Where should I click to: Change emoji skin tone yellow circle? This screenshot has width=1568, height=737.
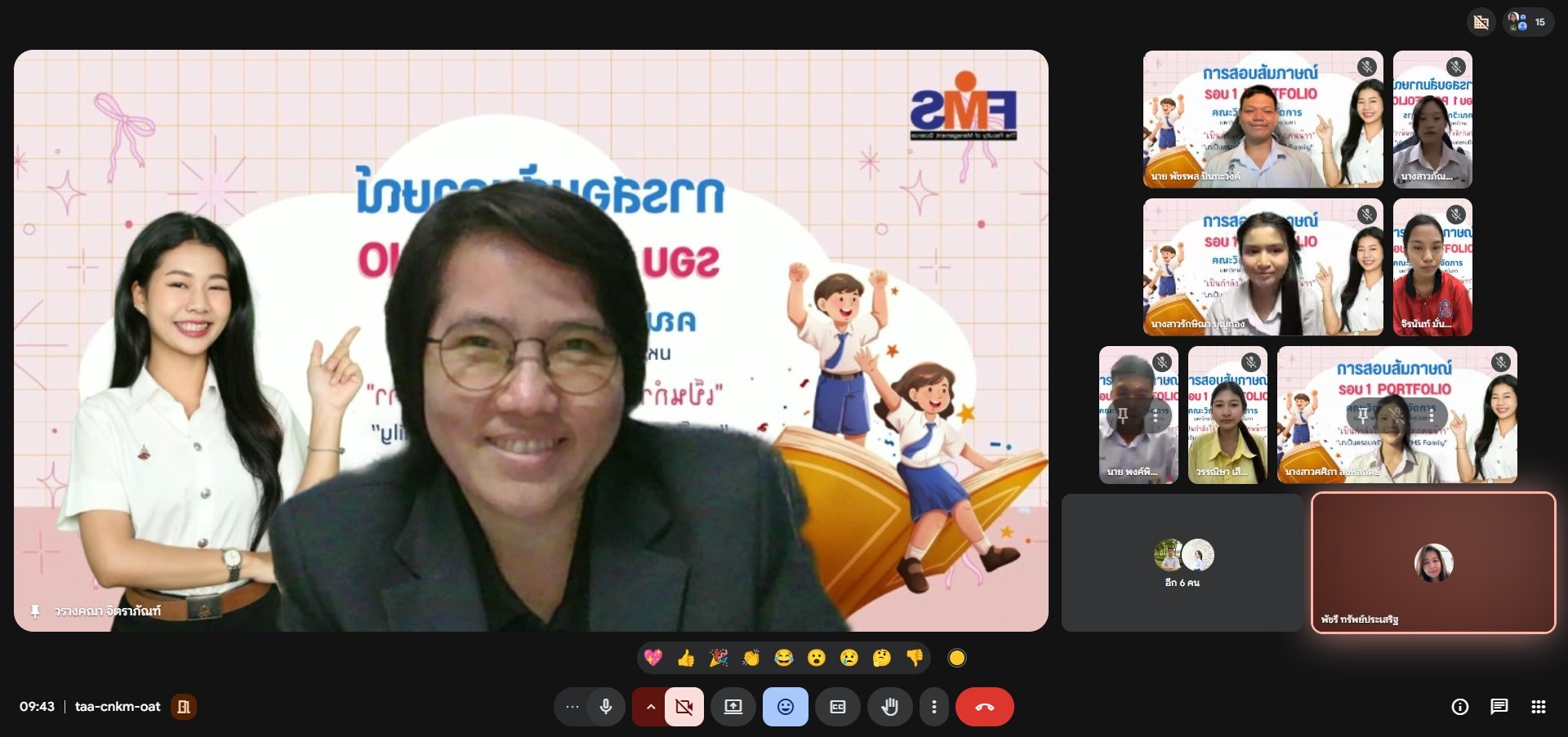pos(957,658)
